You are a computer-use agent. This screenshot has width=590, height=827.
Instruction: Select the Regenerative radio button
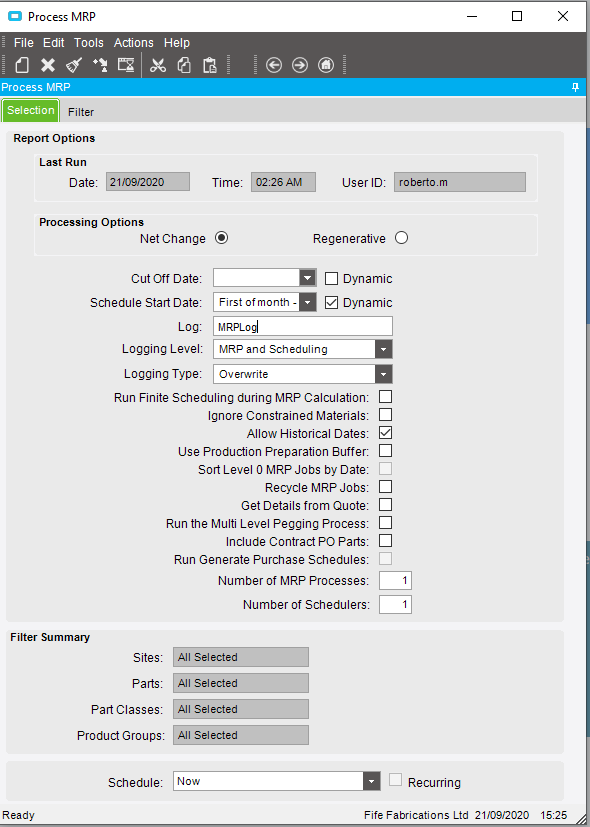pyautogui.click(x=401, y=238)
